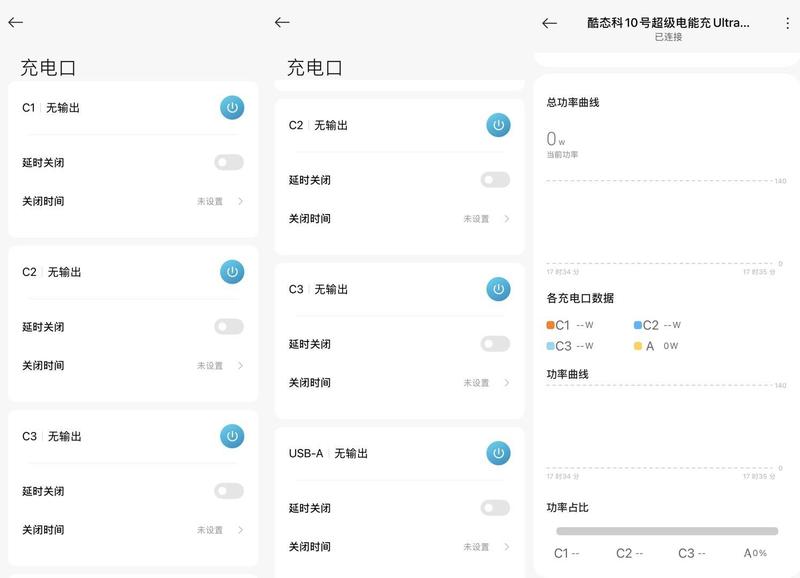Open the three-dot more options menu
Viewport: 800px width, 578px height.
click(x=787, y=23)
